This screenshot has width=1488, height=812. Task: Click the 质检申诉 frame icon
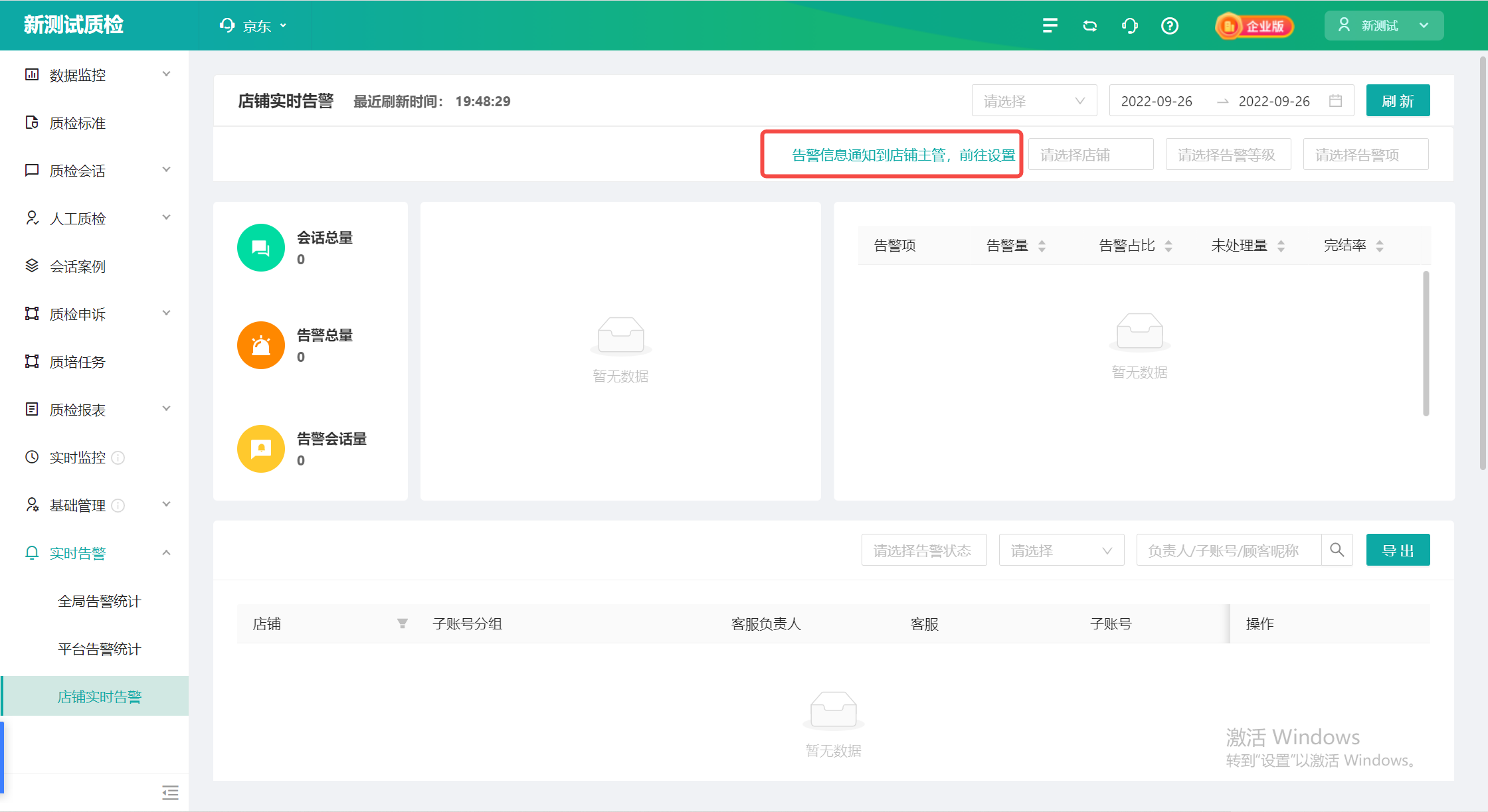(x=32, y=313)
